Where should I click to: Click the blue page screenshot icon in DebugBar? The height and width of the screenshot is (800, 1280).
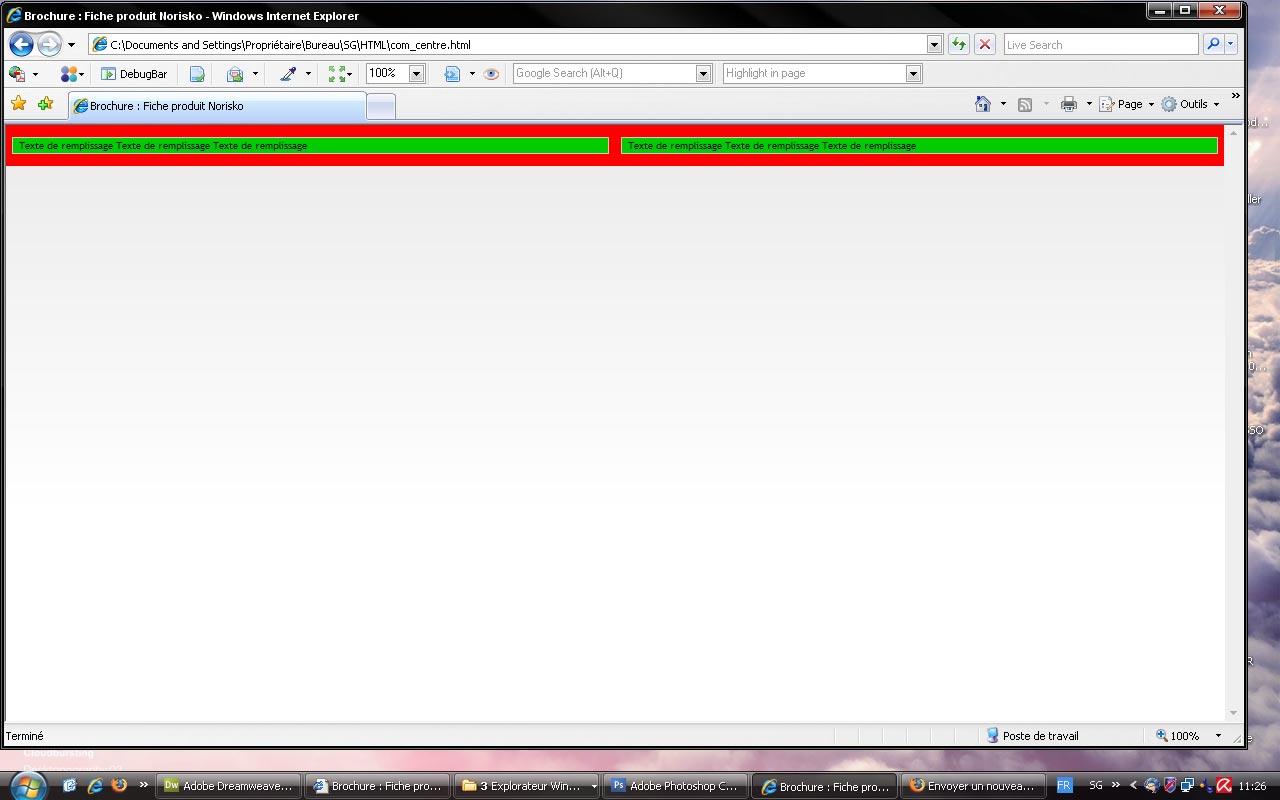(452, 74)
